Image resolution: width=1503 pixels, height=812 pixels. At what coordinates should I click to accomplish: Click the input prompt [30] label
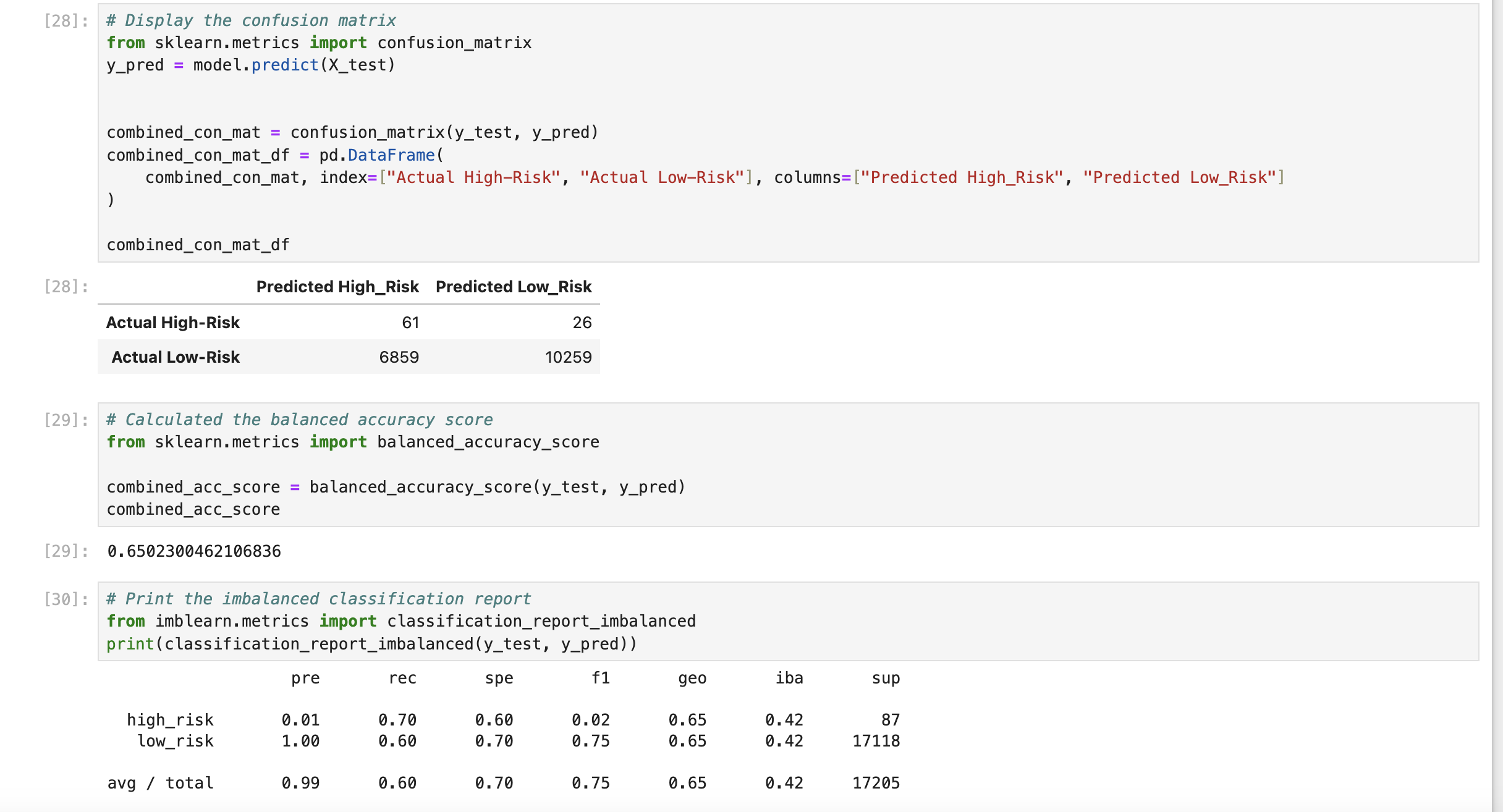[x=66, y=599]
